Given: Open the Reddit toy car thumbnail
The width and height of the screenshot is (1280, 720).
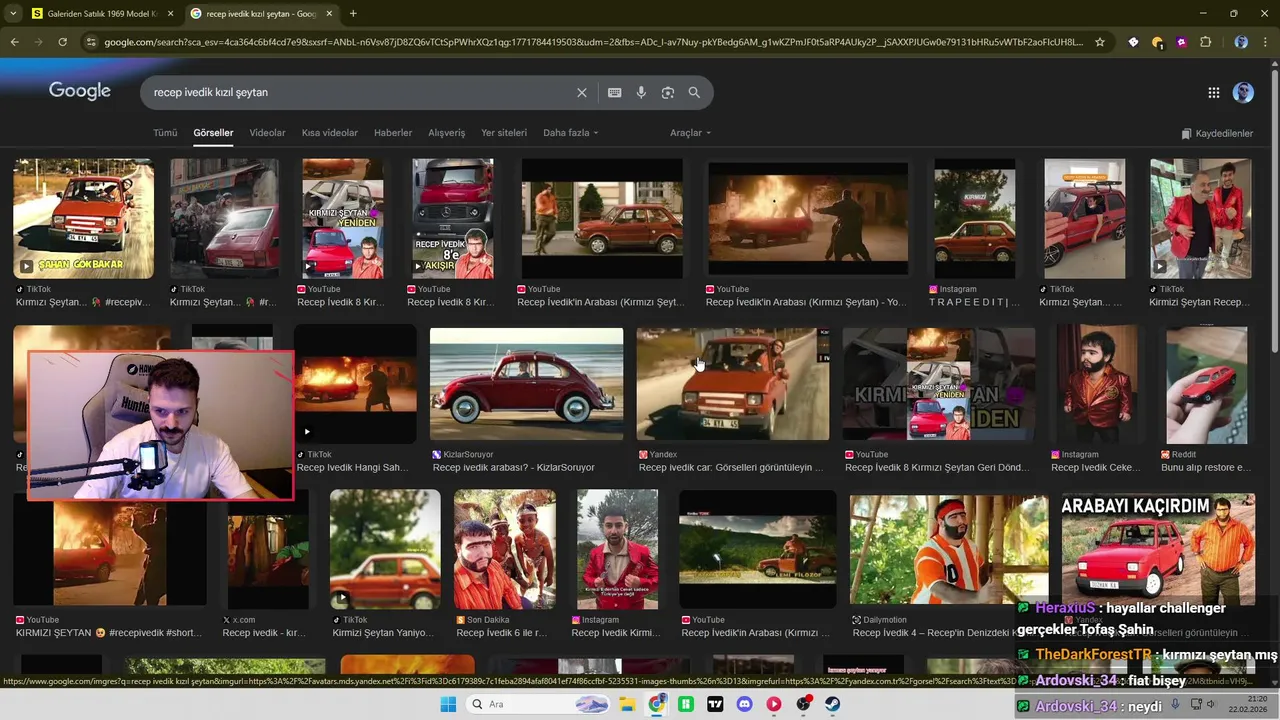Looking at the screenshot, I should (1206, 384).
